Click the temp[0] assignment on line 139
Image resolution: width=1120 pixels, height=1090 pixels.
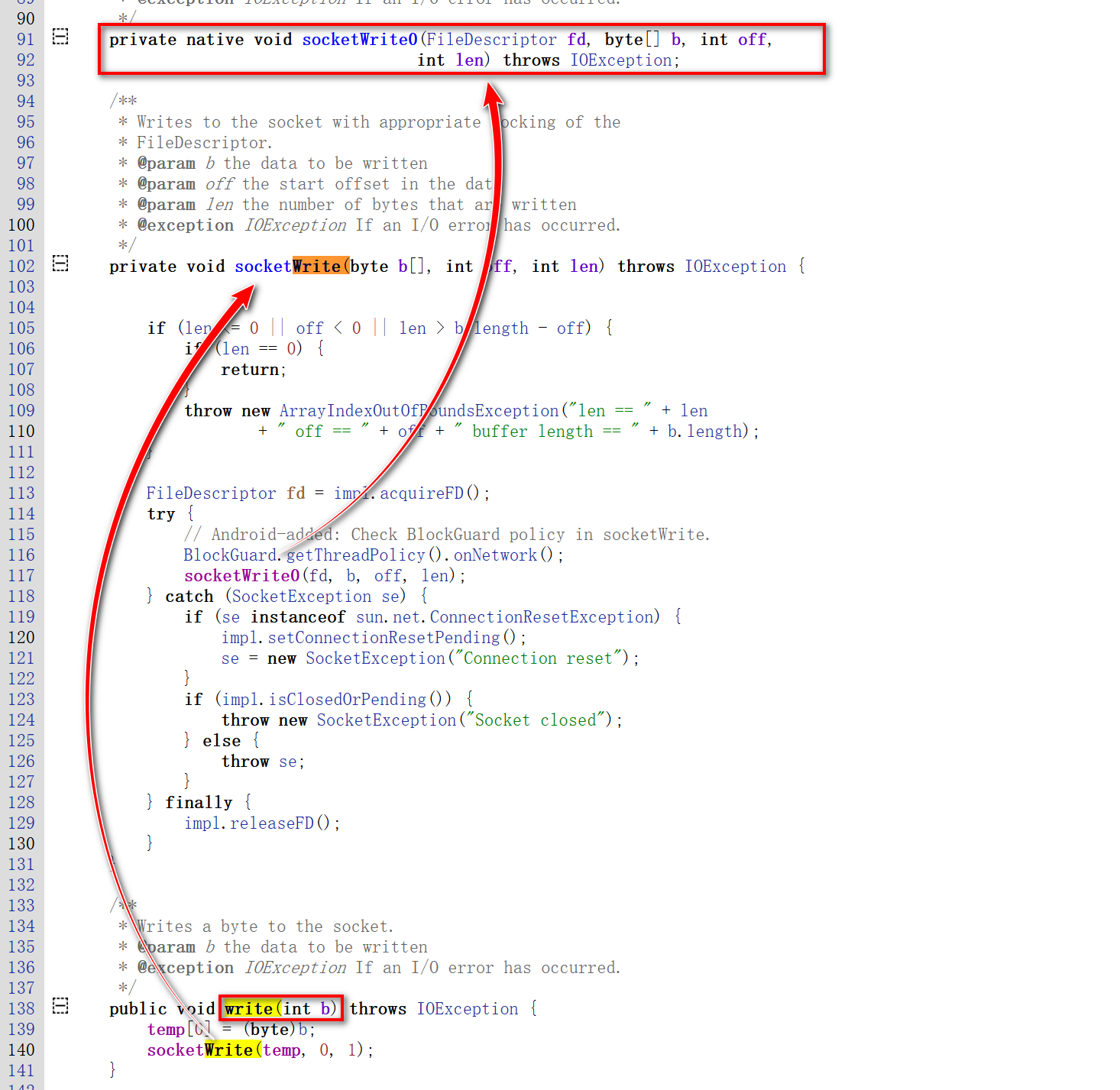pos(231,1029)
